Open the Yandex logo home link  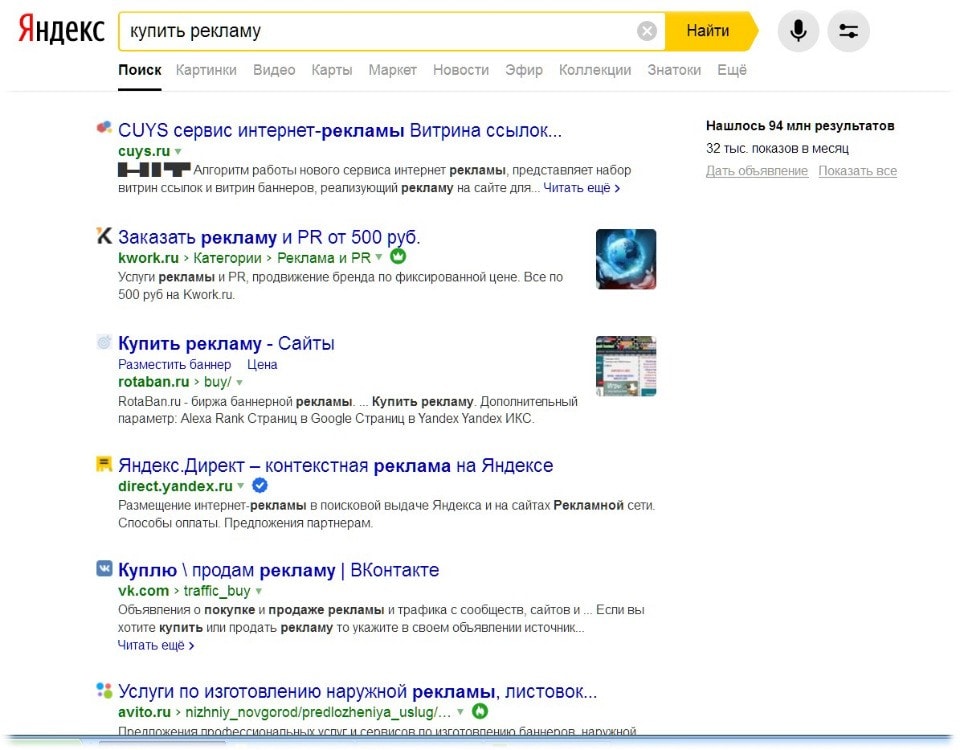coord(61,29)
